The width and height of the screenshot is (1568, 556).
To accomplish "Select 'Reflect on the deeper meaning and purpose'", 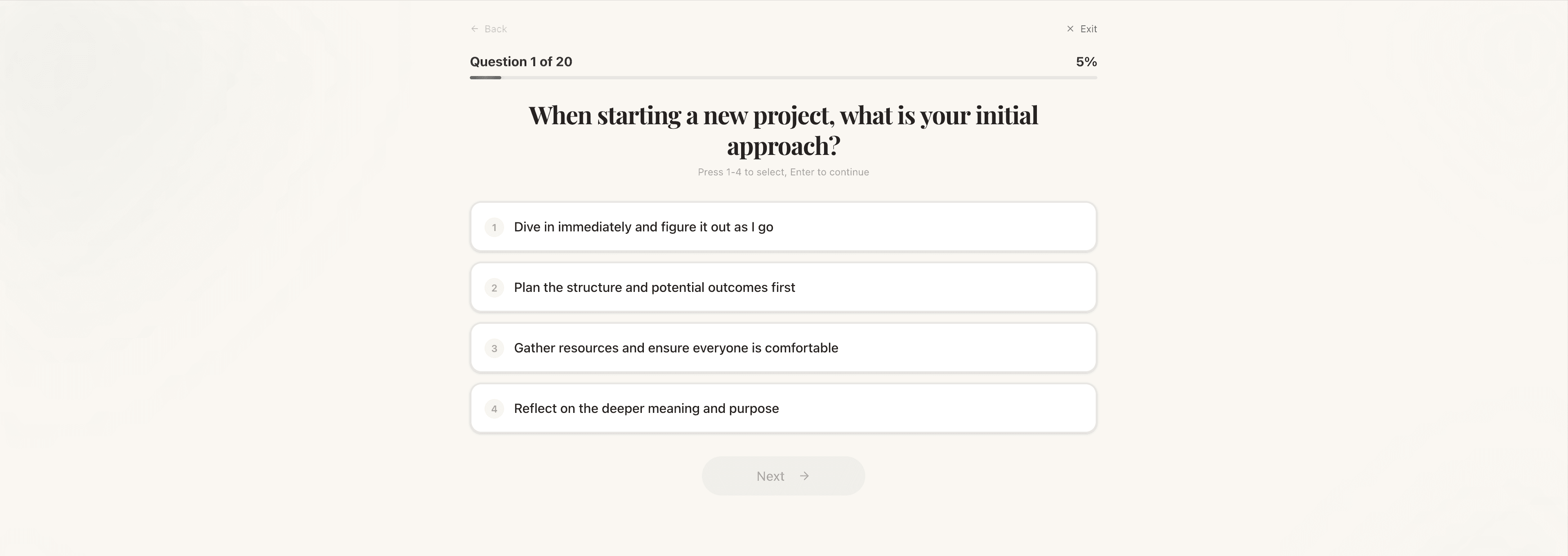I will [x=783, y=408].
